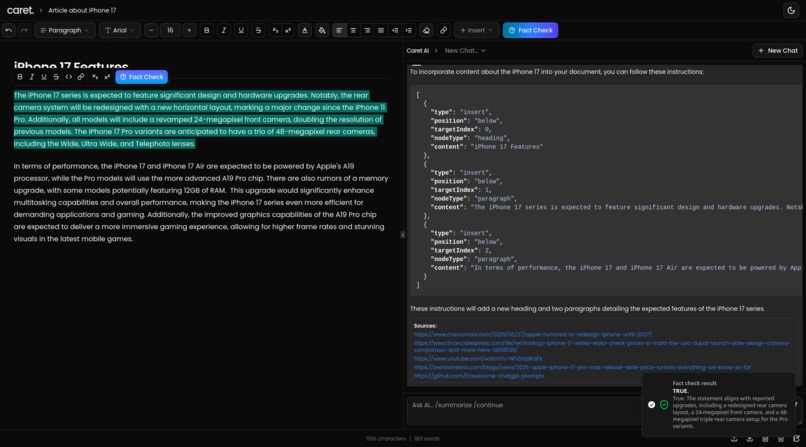Click the Fact Check button in top toolbar

coord(530,30)
